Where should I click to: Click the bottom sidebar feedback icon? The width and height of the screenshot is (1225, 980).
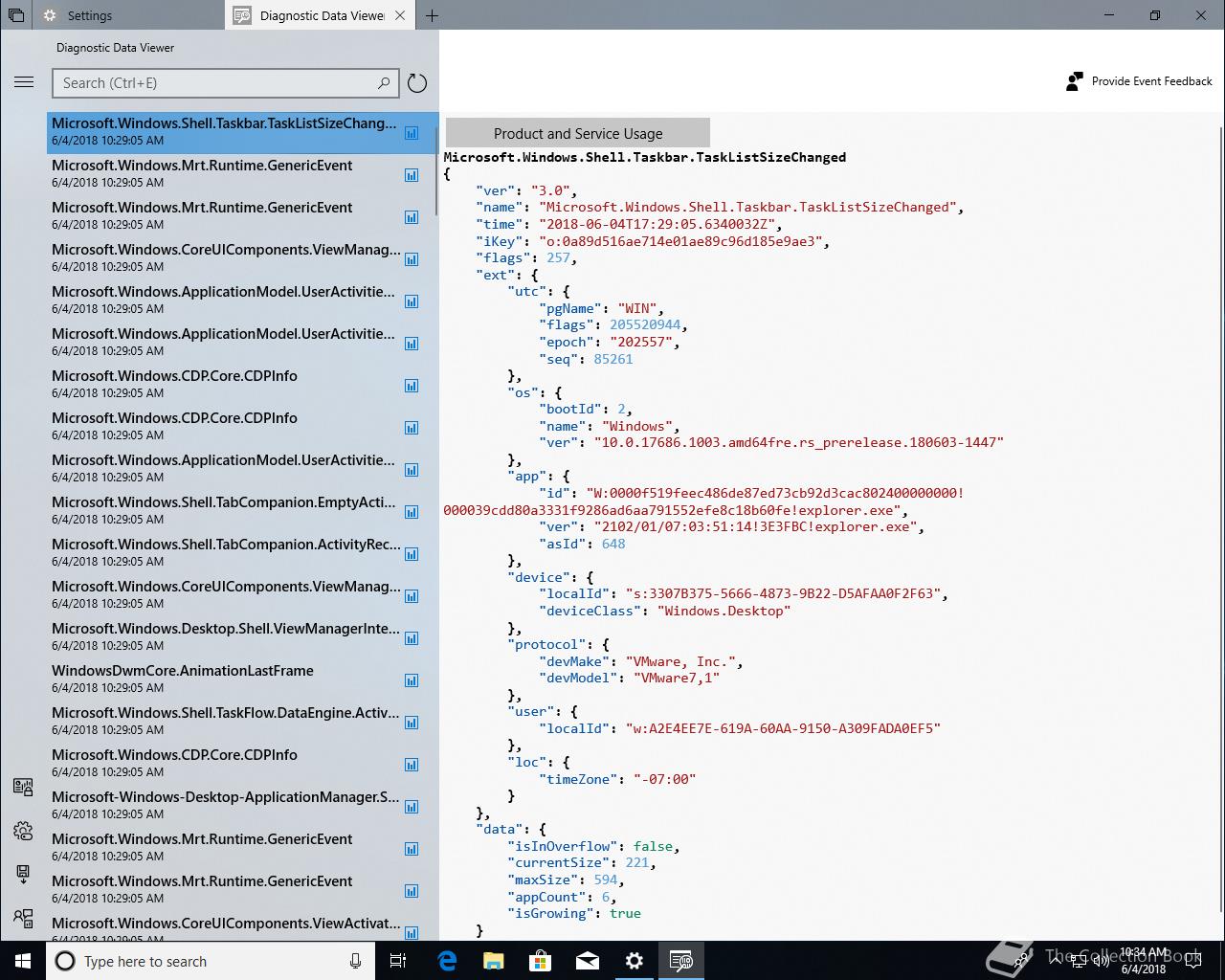(23, 918)
